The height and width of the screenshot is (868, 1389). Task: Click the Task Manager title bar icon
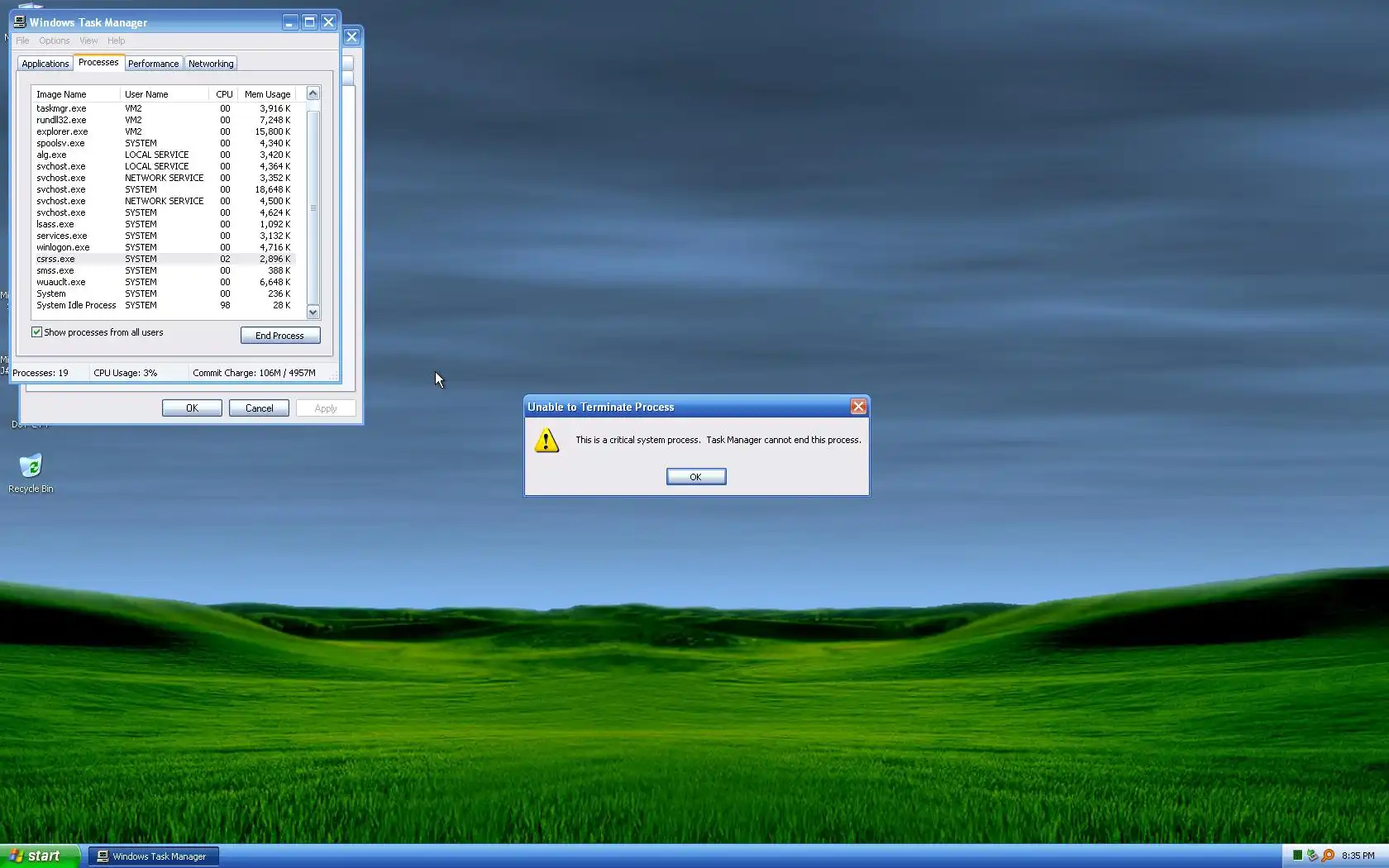20,22
